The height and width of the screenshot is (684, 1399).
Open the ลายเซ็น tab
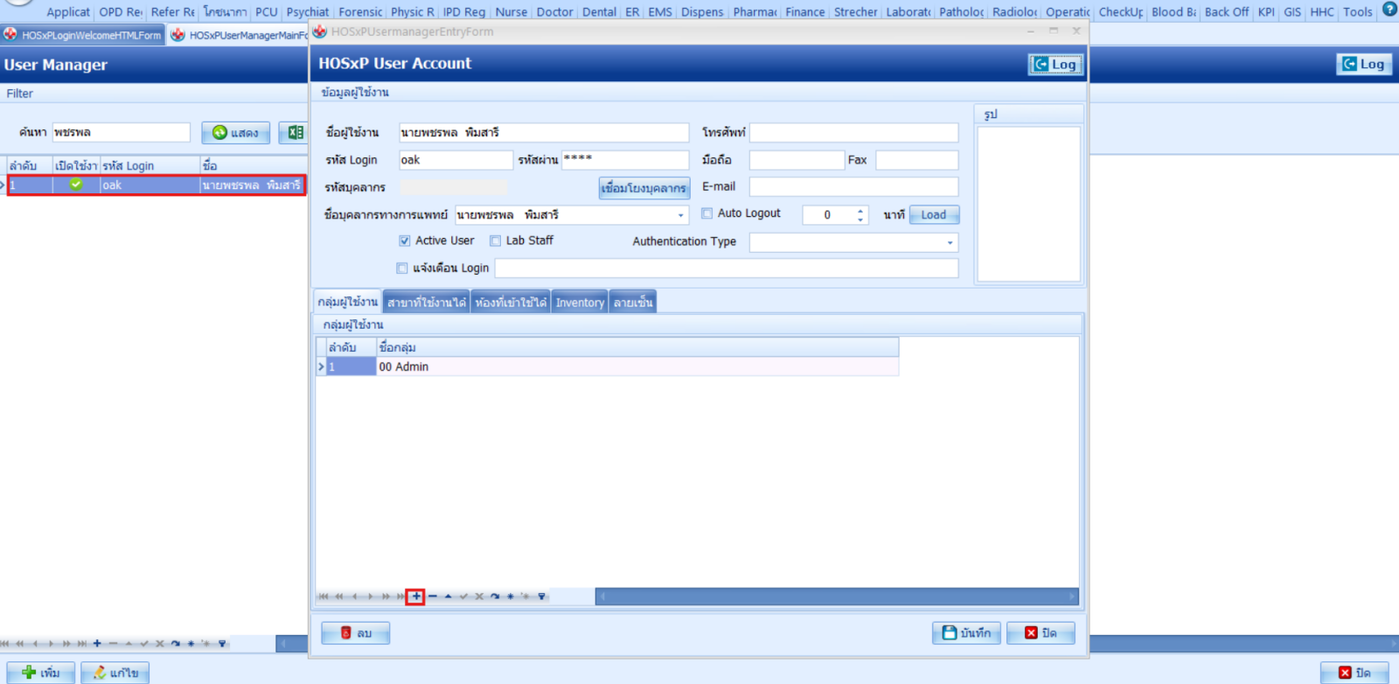(x=632, y=302)
